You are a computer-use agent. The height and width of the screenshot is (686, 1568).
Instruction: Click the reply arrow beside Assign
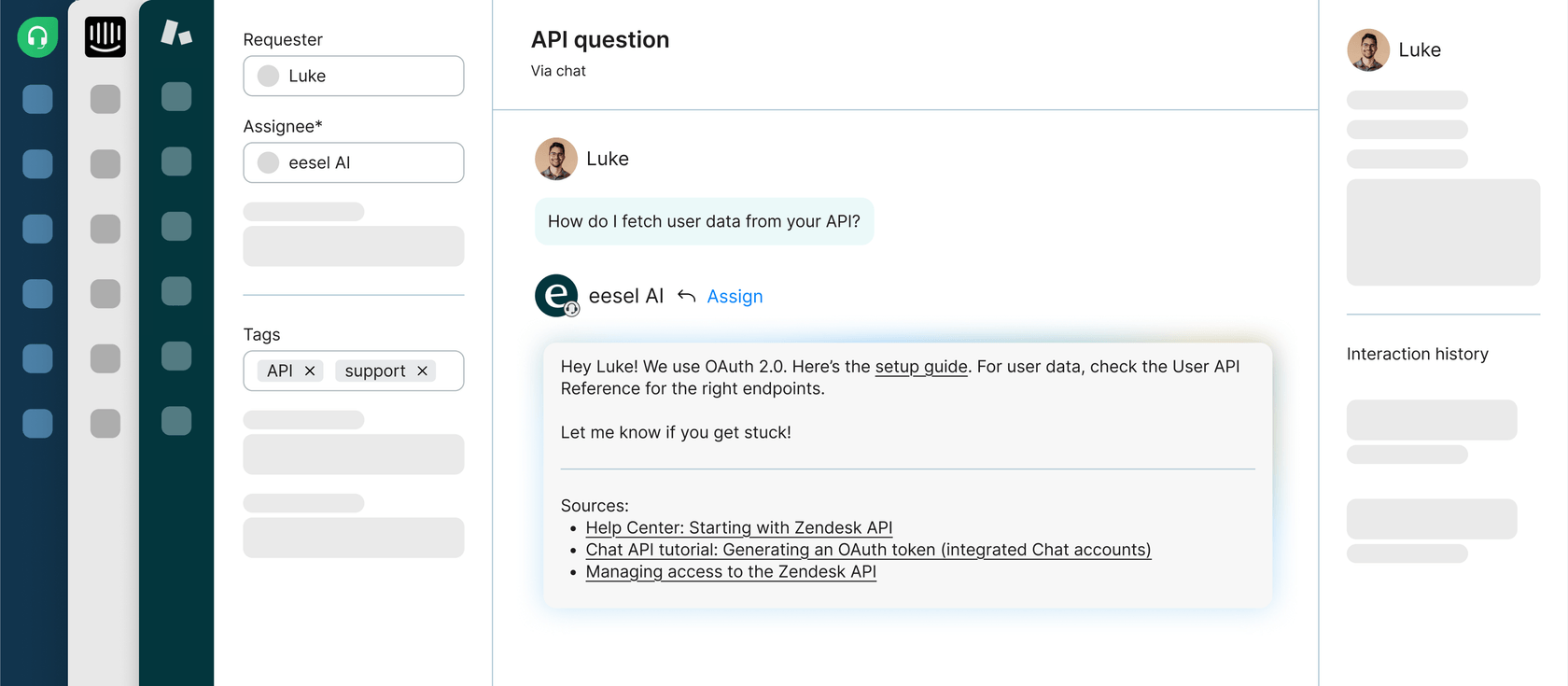[x=687, y=296]
